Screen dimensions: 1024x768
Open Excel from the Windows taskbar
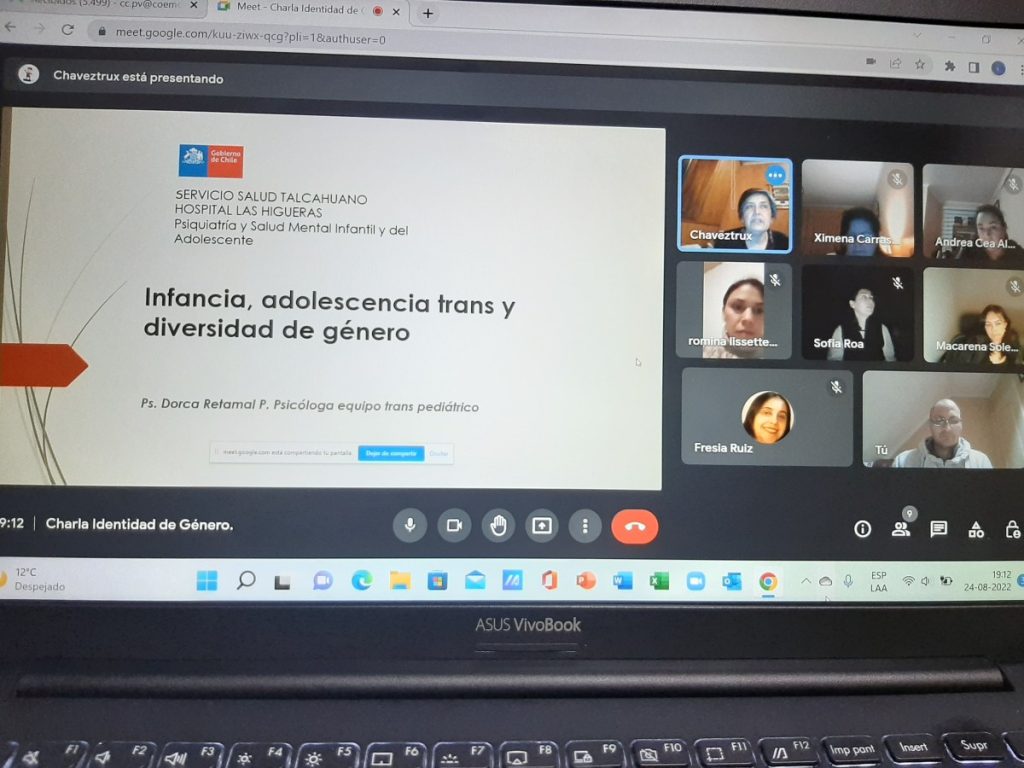tap(659, 581)
